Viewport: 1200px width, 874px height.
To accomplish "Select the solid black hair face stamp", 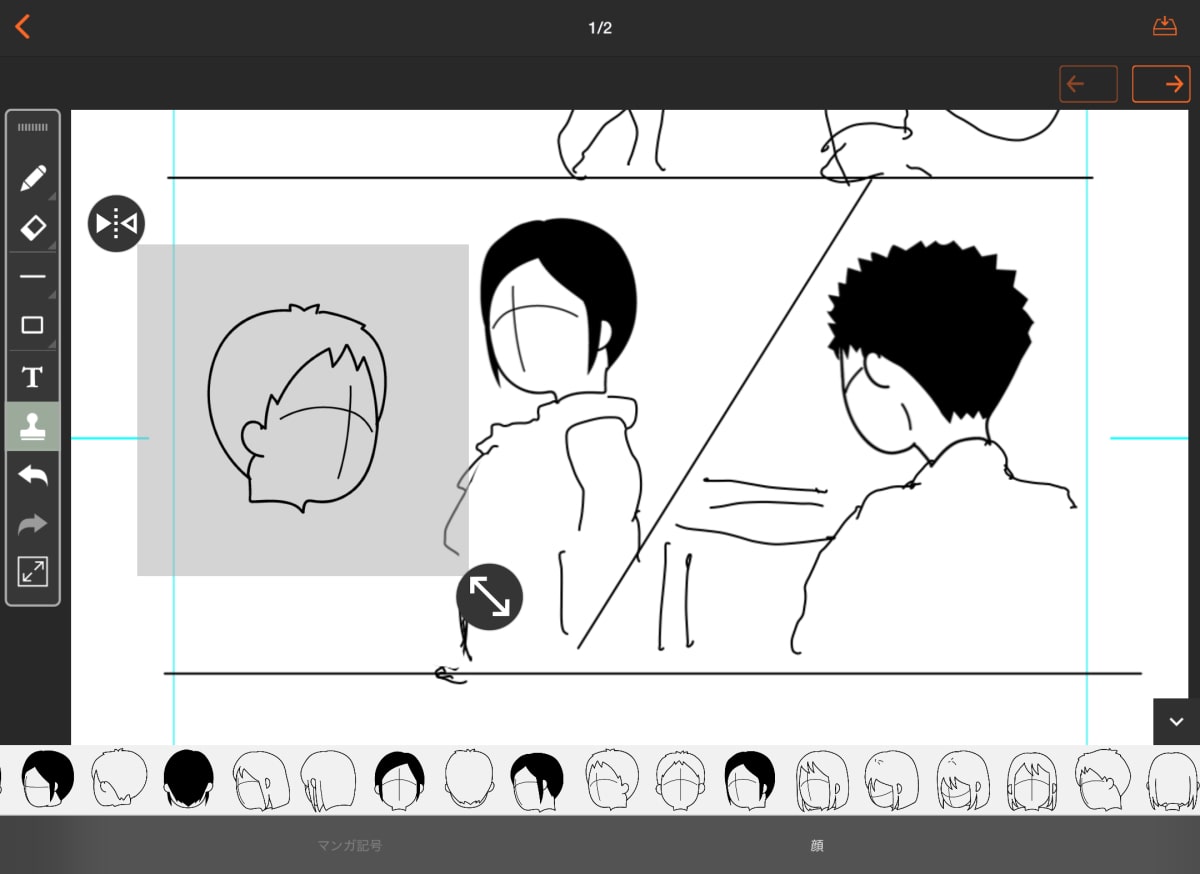I will coord(189,779).
